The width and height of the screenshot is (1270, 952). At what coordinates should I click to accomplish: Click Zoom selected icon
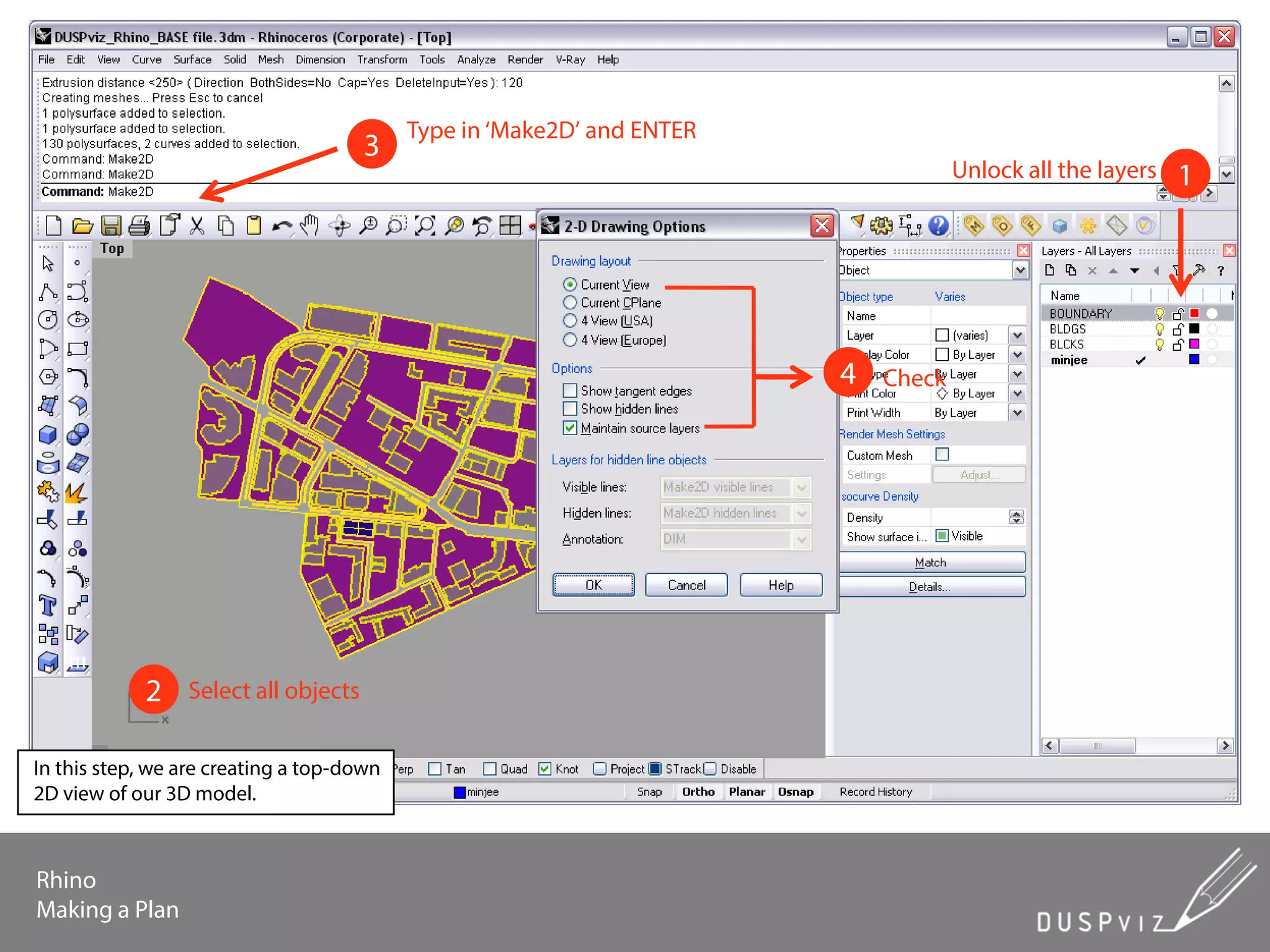(x=455, y=226)
